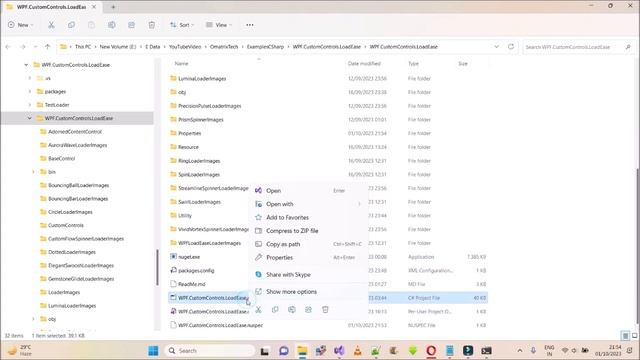This screenshot has width=640, height=360.
Task: Select the WPF.CustomControls.LoadEase.nuspec file
Action: pyautogui.click(x=220, y=325)
